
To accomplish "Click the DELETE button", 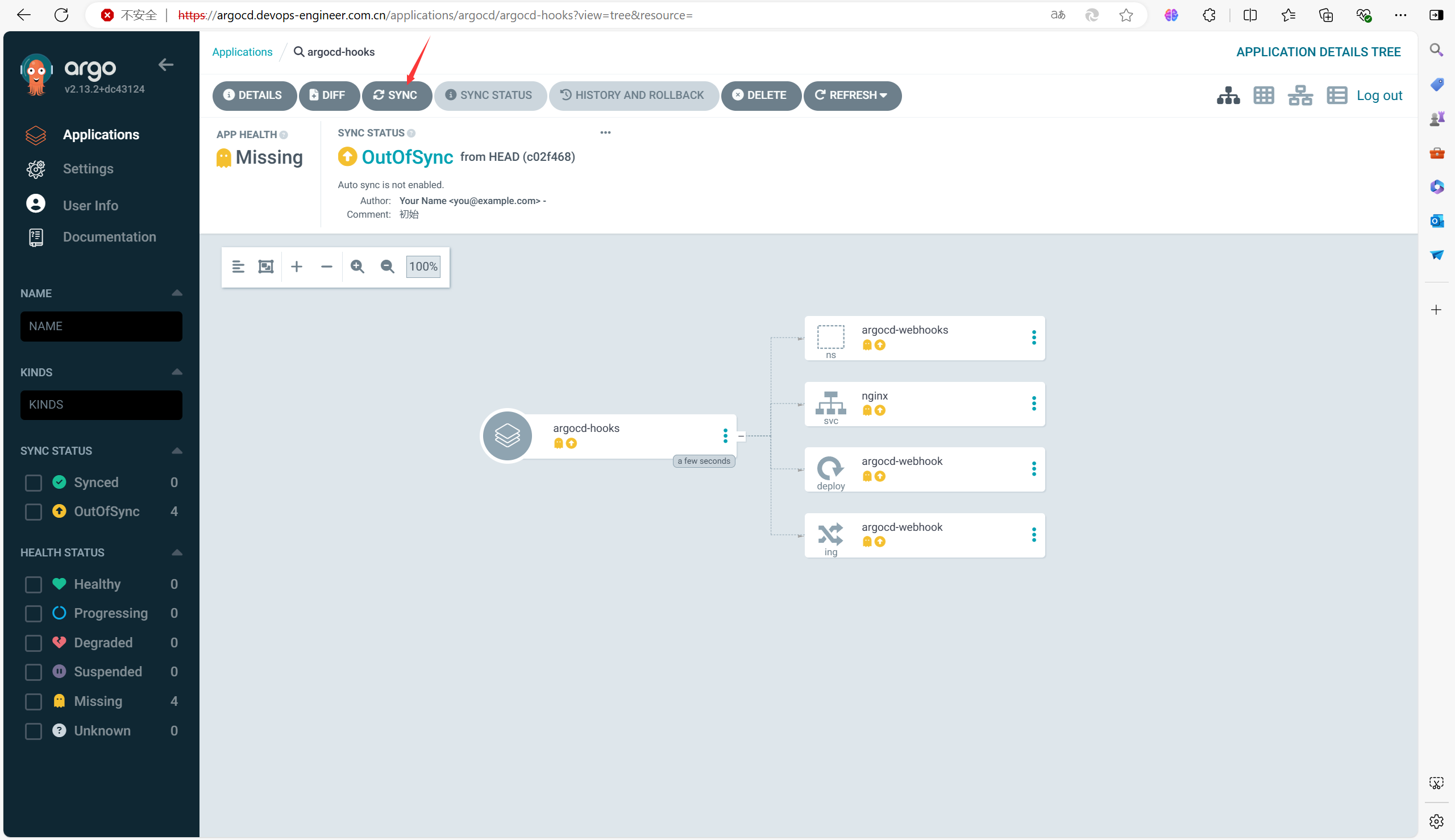I will click(x=760, y=95).
